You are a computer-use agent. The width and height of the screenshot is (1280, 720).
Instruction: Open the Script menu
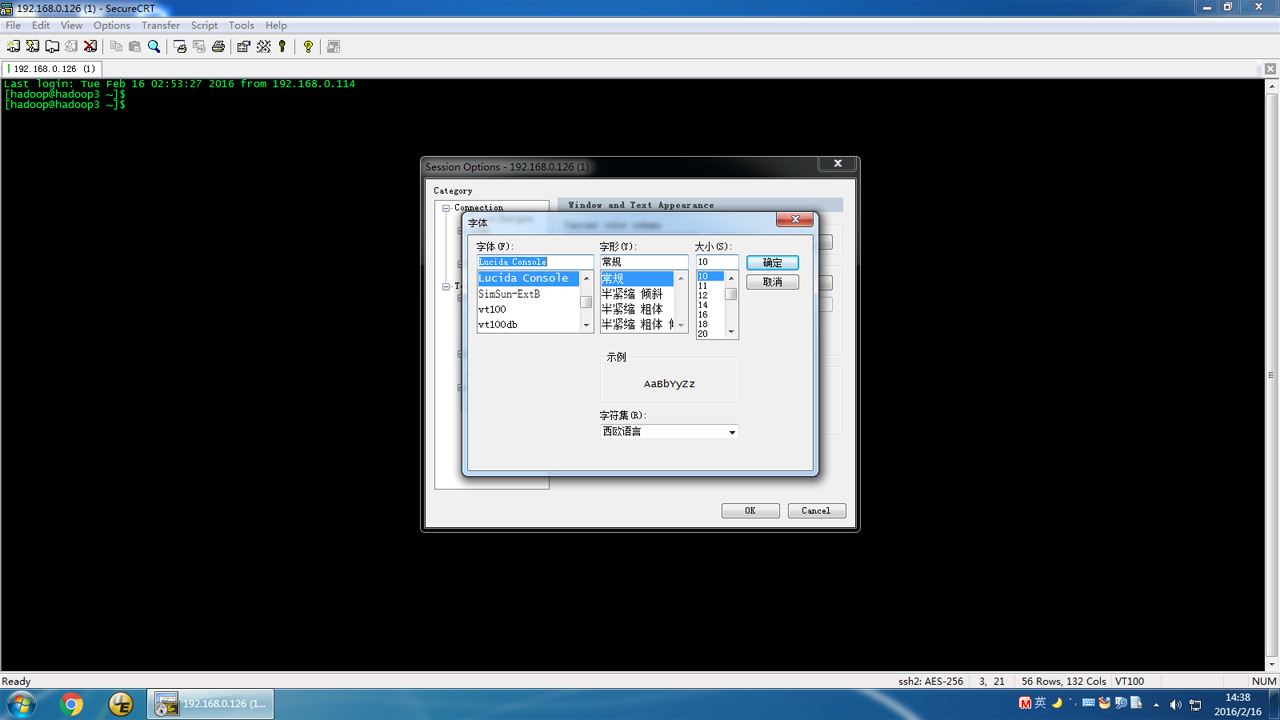coord(205,25)
